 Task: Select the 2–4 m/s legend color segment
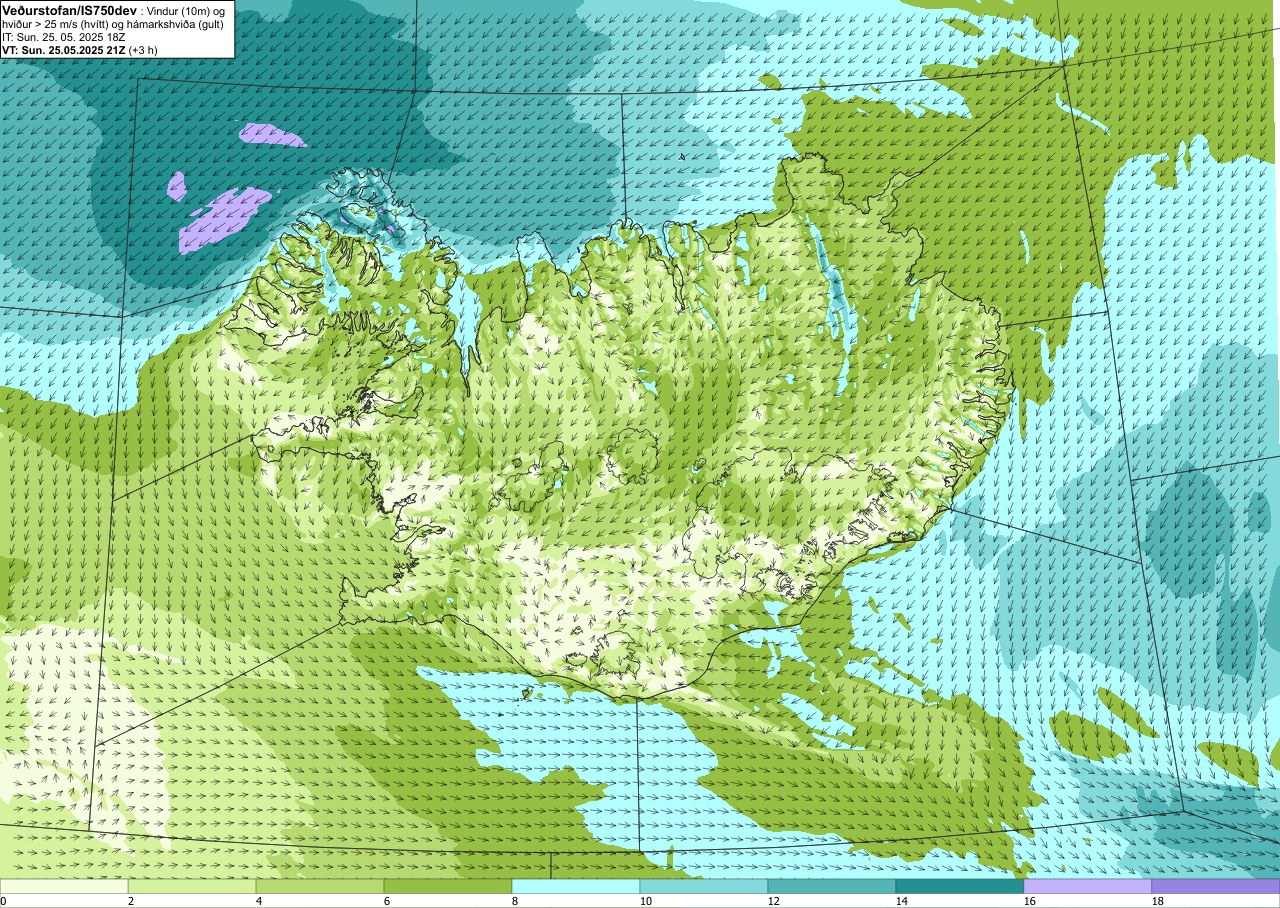[x=192, y=886]
